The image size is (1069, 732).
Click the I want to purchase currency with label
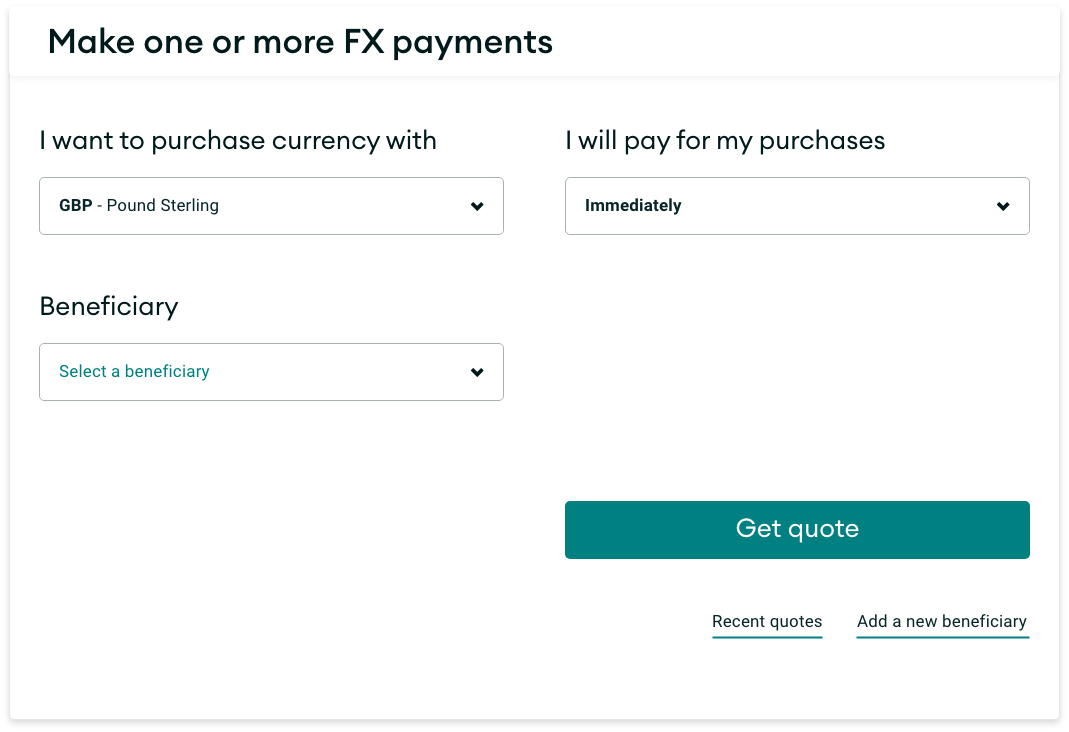[x=238, y=141]
